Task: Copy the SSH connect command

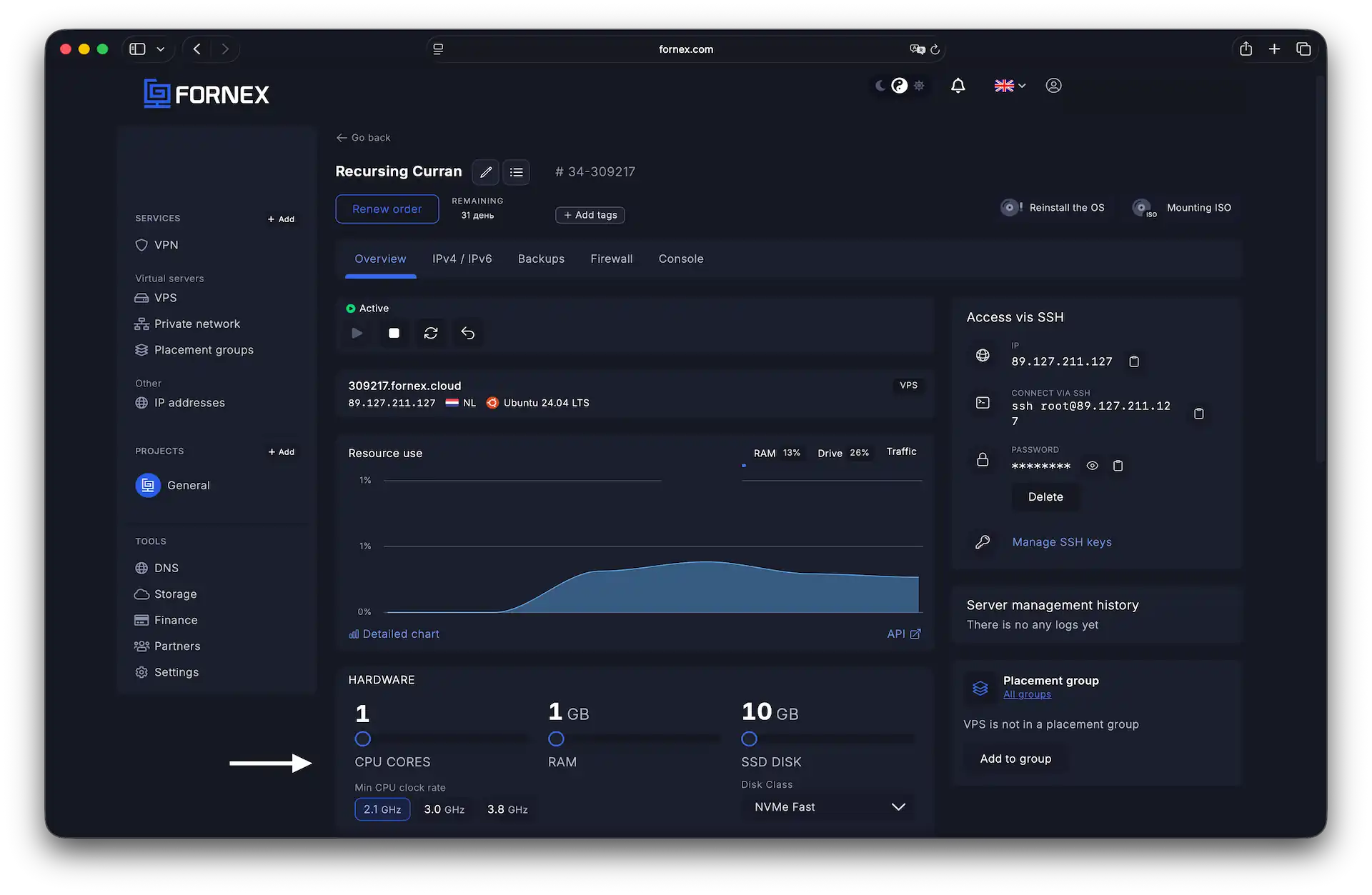Action: 1199,414
